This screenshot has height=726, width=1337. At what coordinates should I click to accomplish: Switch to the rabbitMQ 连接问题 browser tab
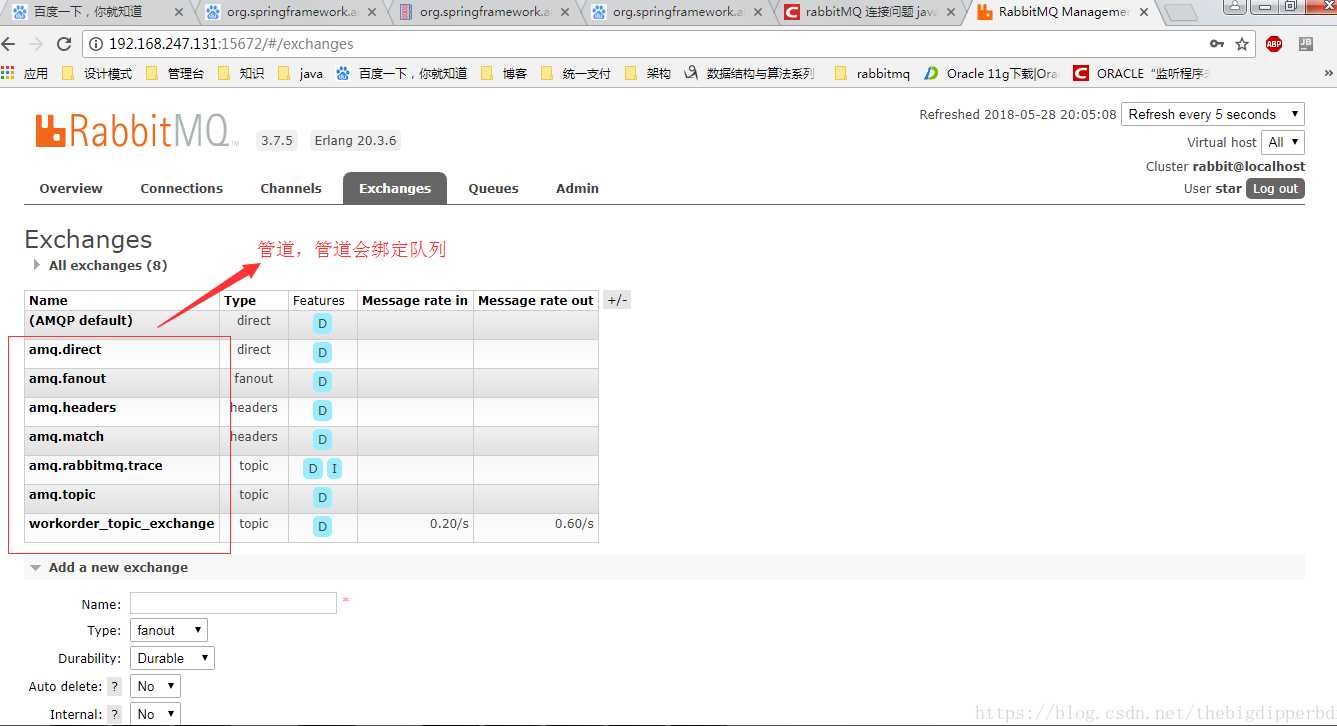[x=870, y=12]
